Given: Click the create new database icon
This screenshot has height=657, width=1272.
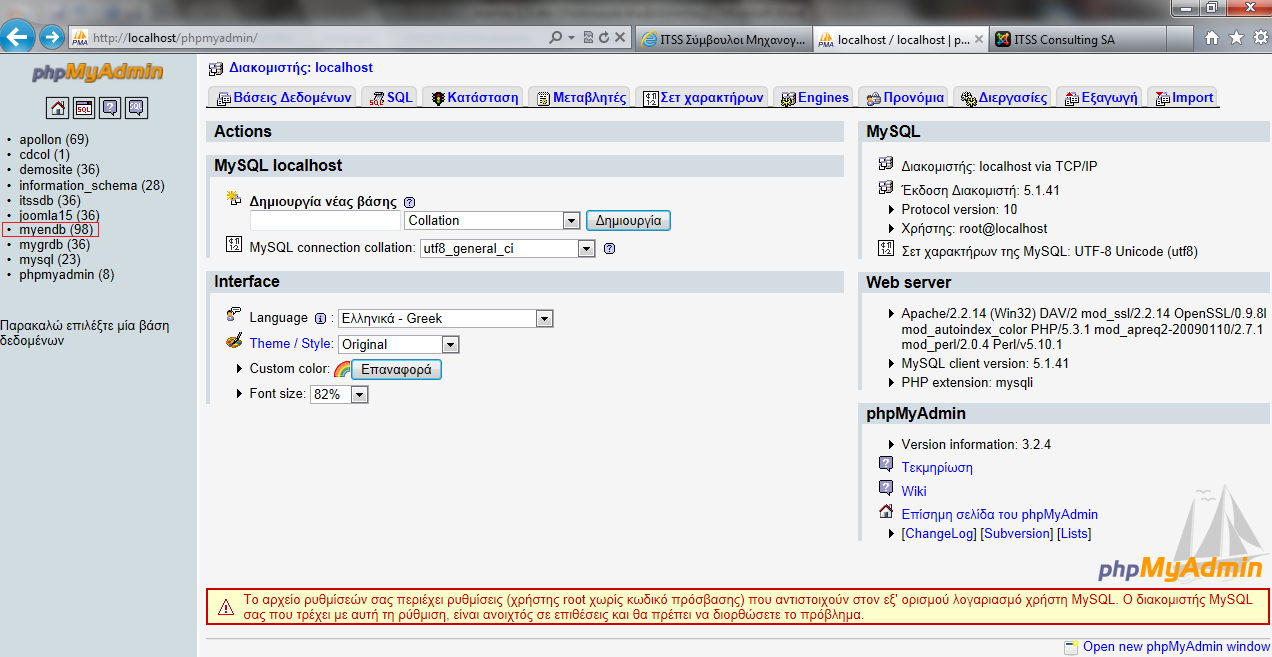Looking at the screenshot, I should tap(234, 198).
